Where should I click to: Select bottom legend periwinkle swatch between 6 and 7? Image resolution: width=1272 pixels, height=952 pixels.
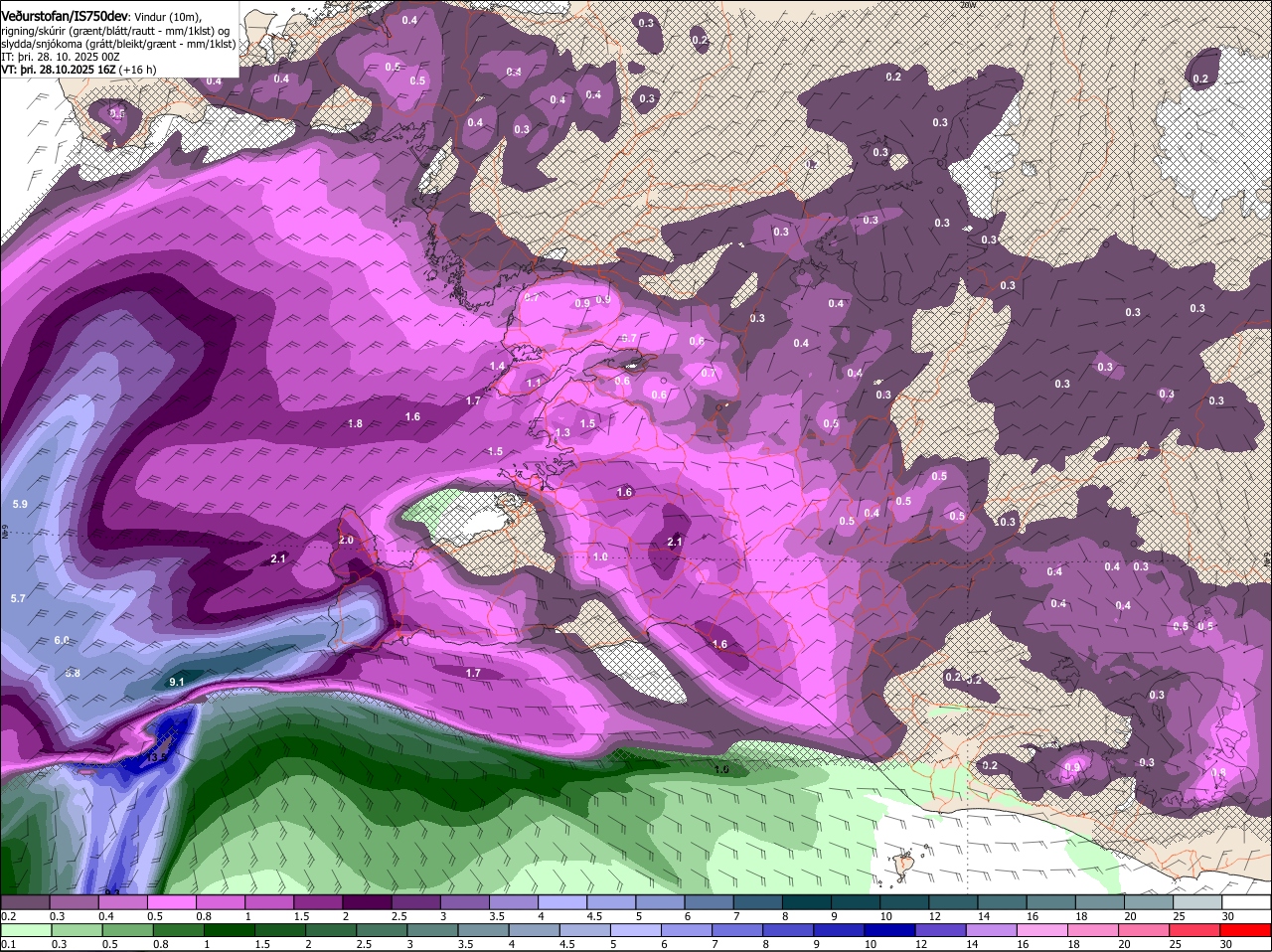point(688,930)
